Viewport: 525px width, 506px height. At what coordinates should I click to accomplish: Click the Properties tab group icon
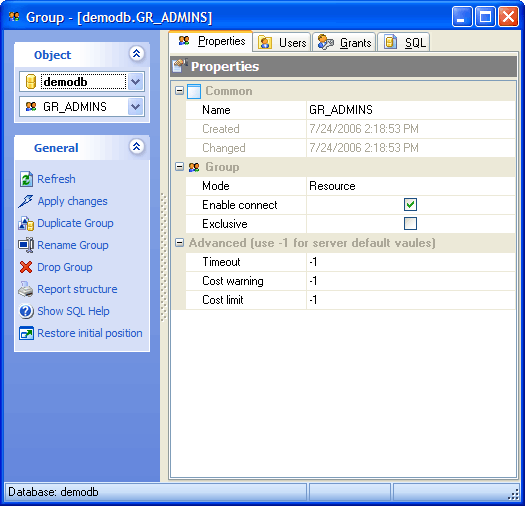pos(184,41)
